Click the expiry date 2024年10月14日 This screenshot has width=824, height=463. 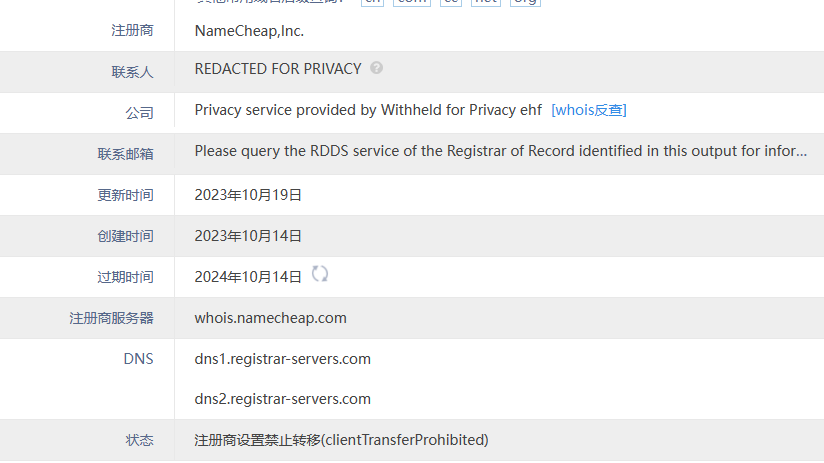248,277
